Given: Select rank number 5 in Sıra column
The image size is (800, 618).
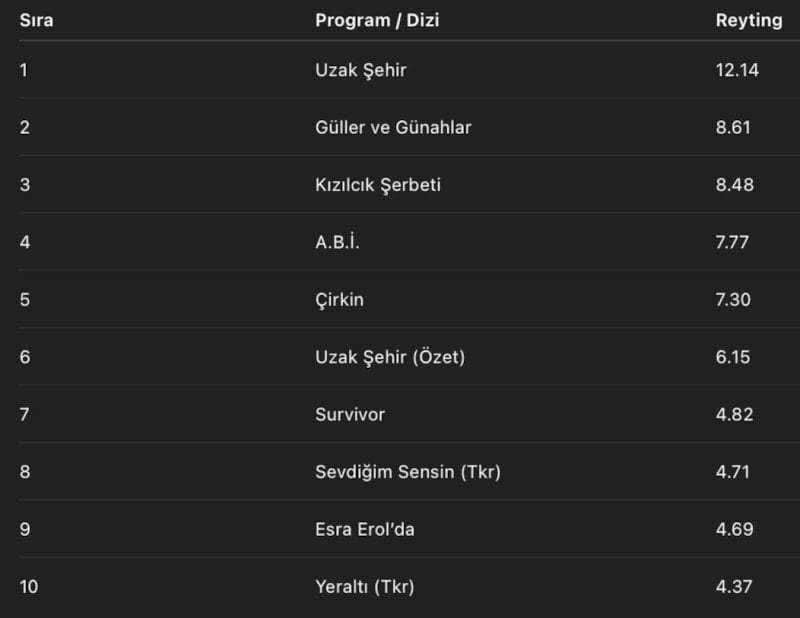Looking at the screenshot, I should [24, 299].
